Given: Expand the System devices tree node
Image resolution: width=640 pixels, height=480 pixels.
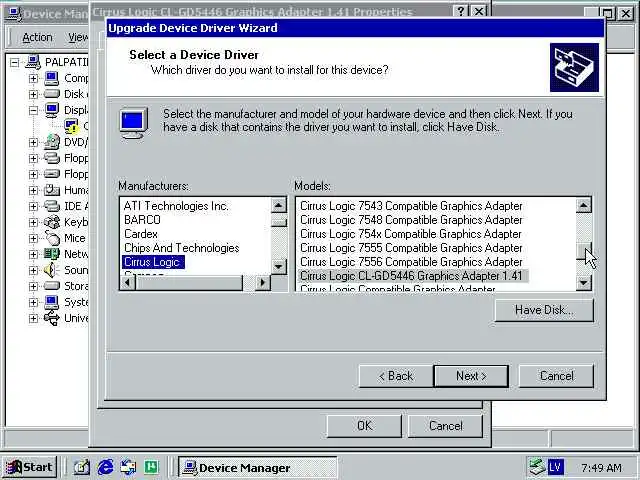Looking at the screenshot, I should click(33, 302).
